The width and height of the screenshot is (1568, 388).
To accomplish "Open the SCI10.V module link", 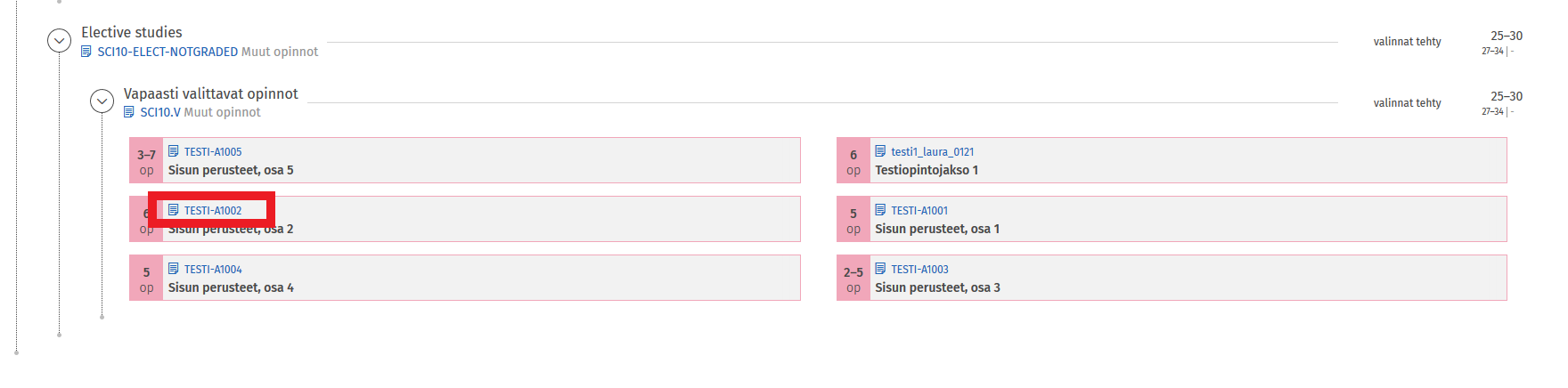I will pyautogui.click(x=160, y=112).
